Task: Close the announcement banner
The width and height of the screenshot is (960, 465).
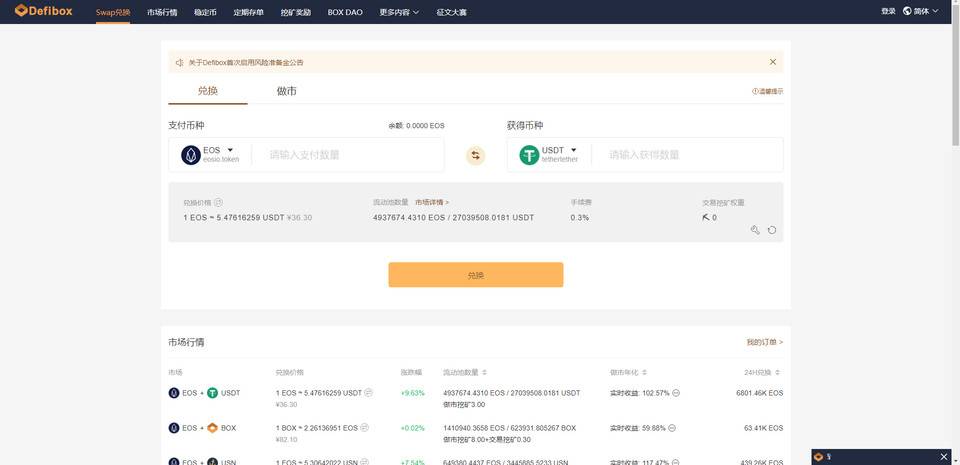Action: (x=773, y=62)
